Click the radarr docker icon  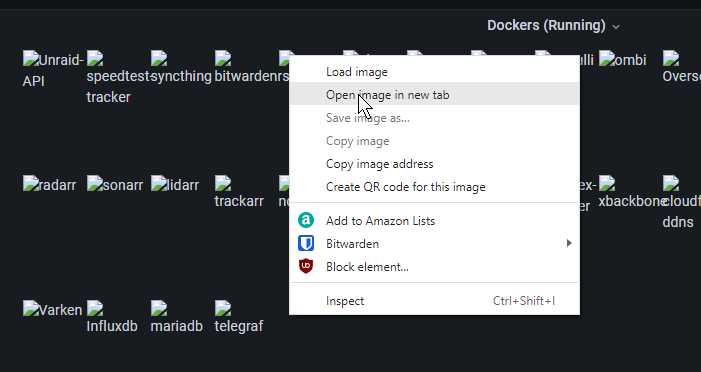pyautogui.click(x=31, y=183)
